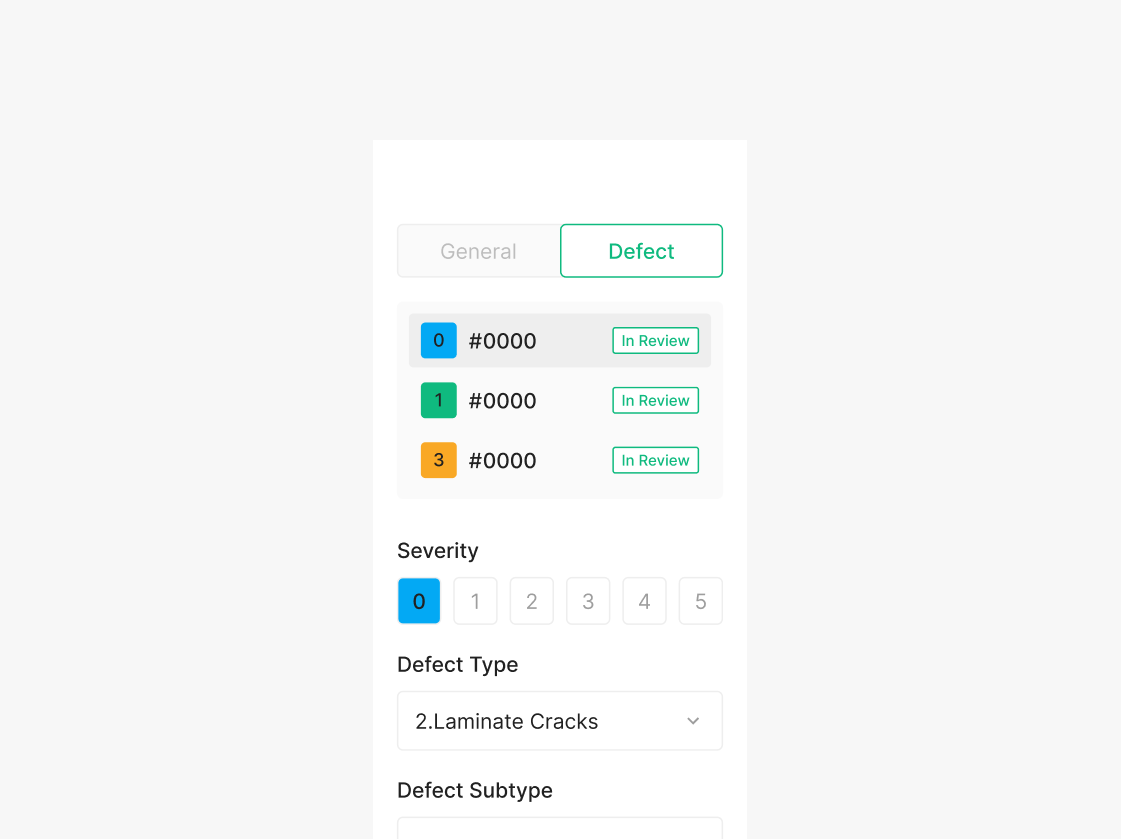Set severity to 2
The width and height of the screenshot is (1121, 839).
click(x=532, y=601)
